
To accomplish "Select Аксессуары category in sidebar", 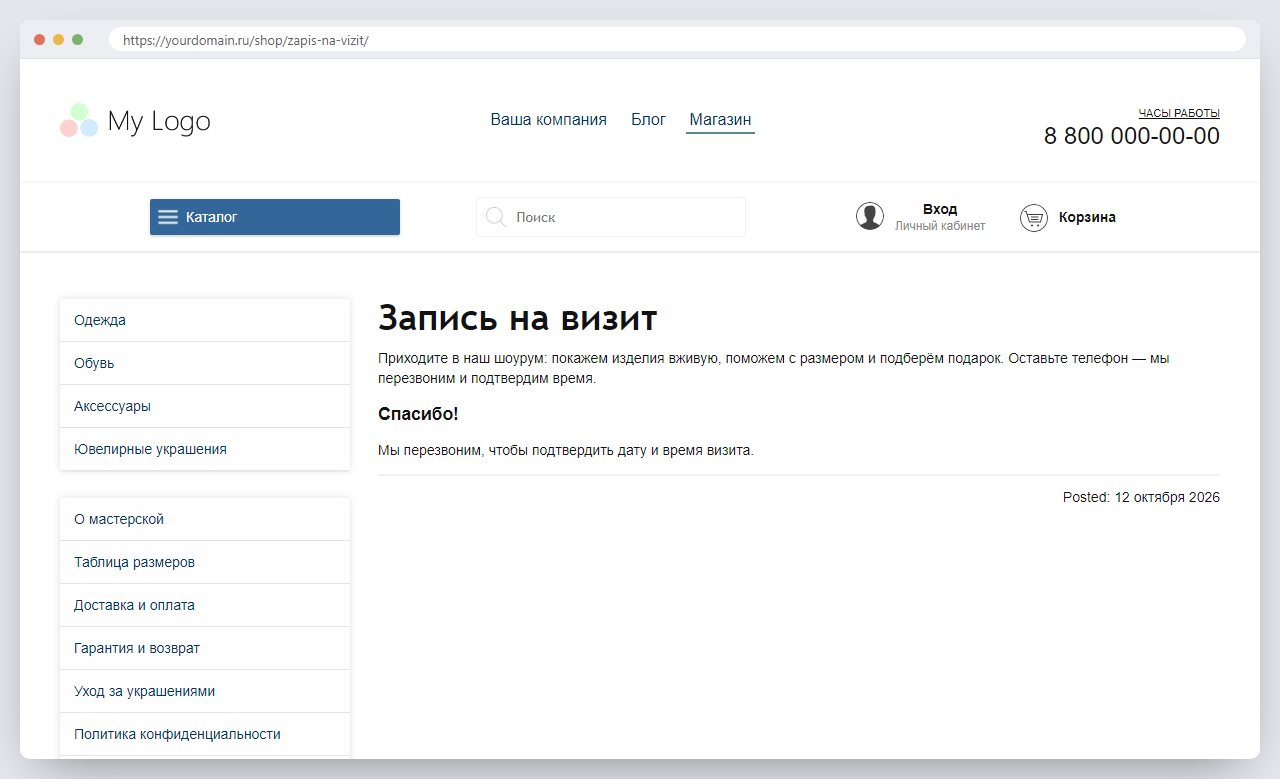I will point(205,406).
